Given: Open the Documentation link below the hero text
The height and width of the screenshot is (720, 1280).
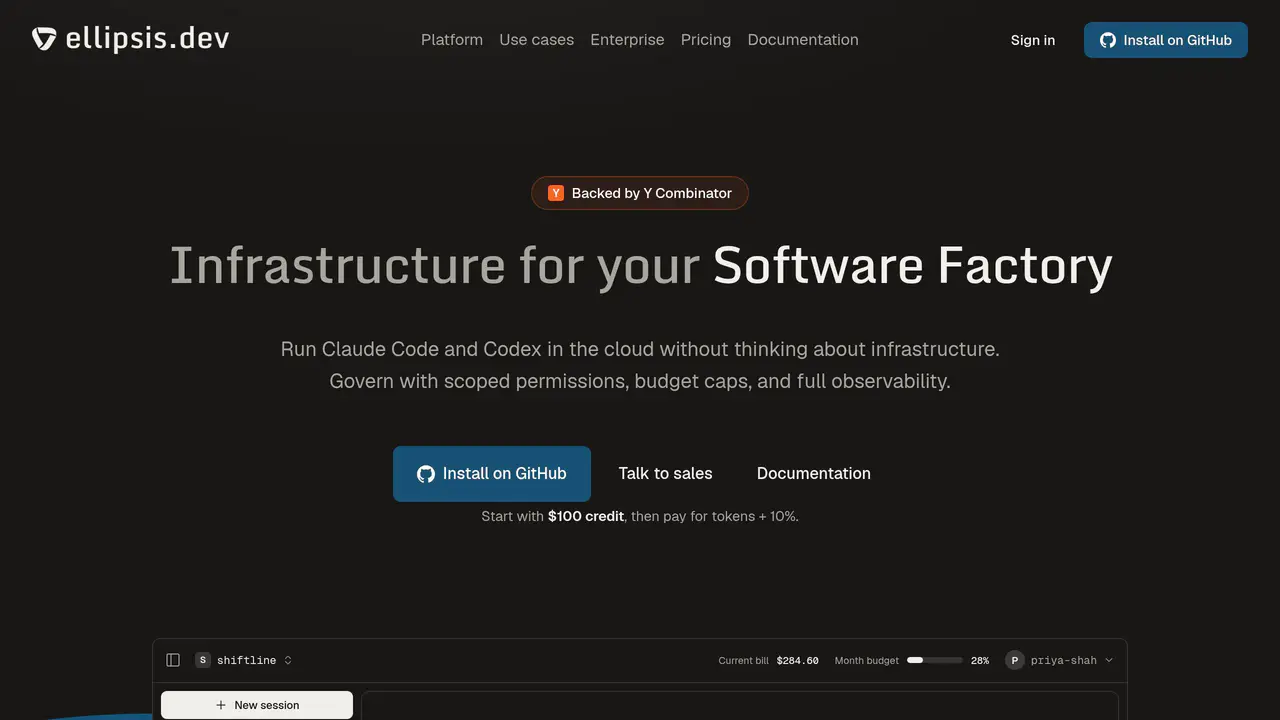Looking at the screenshot, I should pos(814,474).
